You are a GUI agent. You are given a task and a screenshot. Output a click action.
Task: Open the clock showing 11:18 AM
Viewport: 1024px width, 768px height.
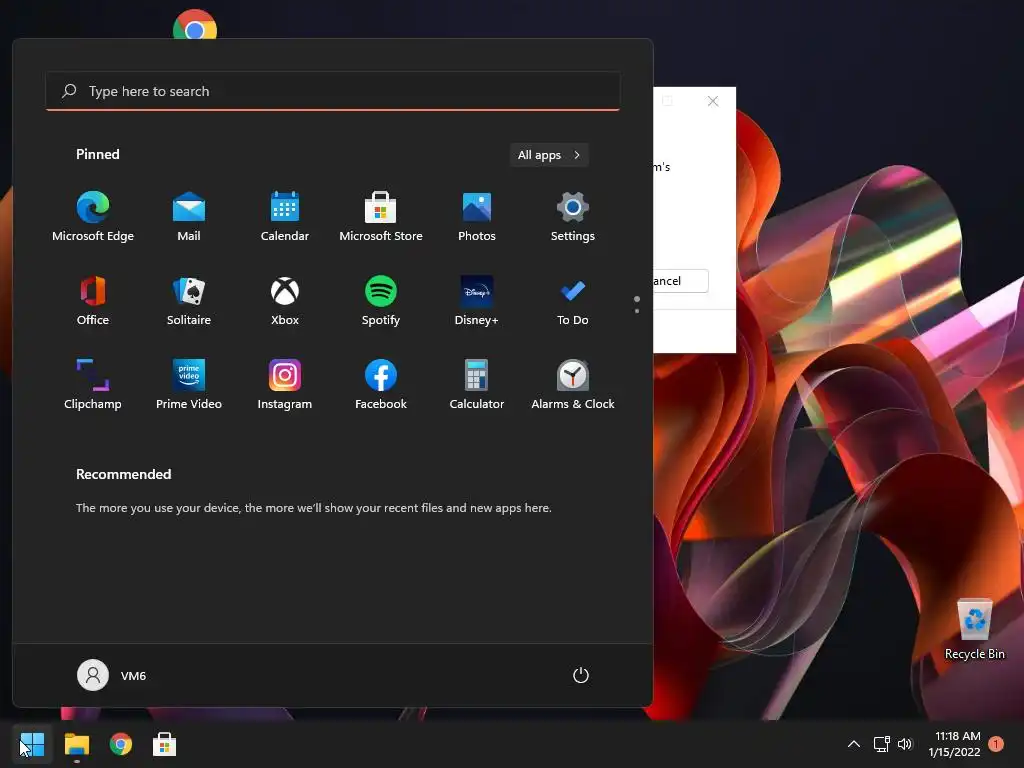[x=955, y=744]
